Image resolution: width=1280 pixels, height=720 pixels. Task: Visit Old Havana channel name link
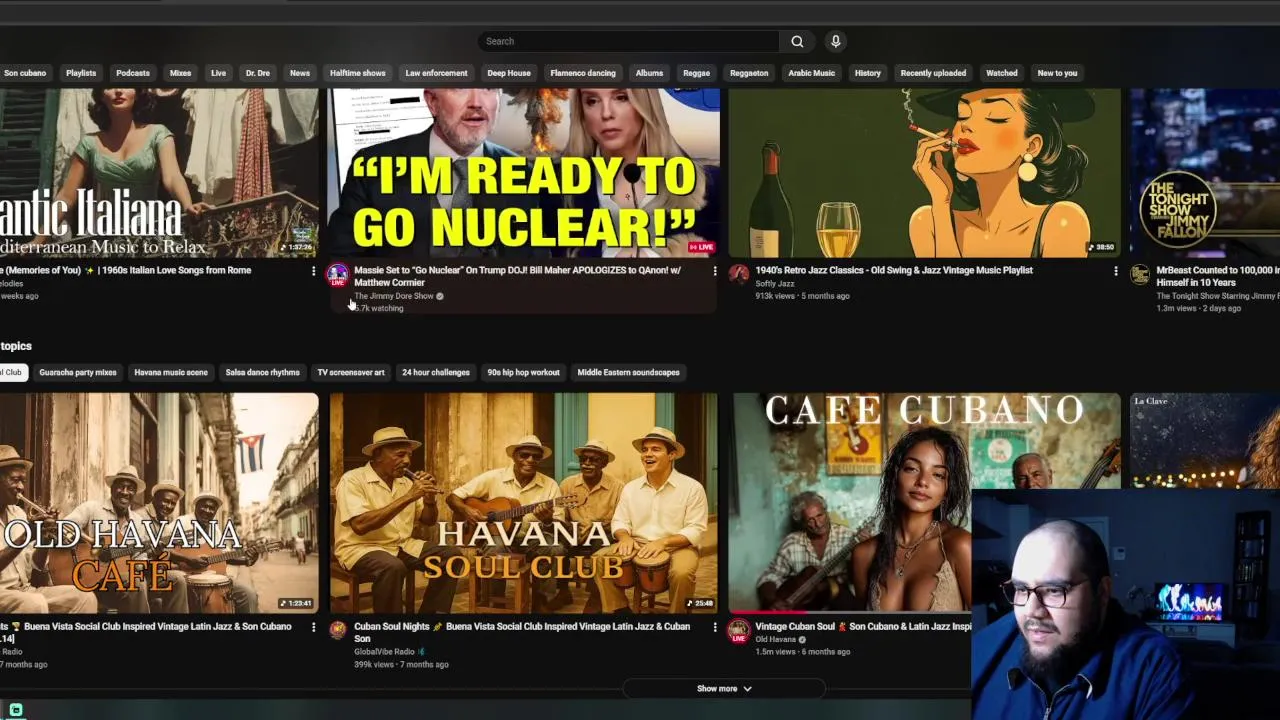[x=775, y=639]
